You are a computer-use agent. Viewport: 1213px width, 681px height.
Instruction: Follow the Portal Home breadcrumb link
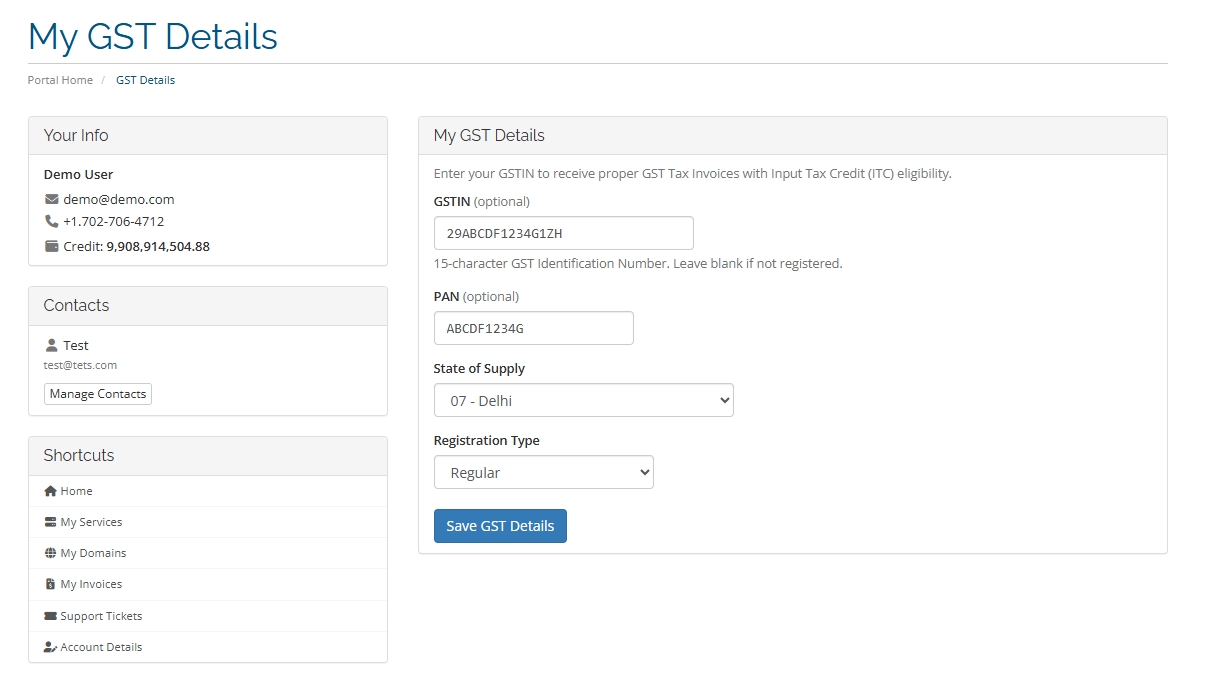pos(60,80)
